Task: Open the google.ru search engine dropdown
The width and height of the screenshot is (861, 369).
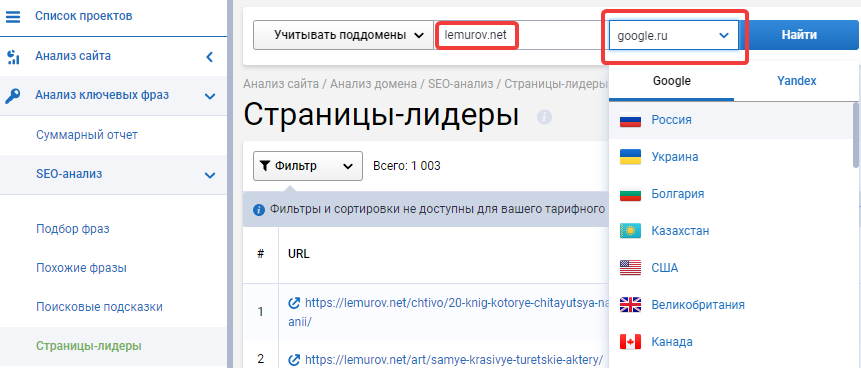Action: [673, 36]
